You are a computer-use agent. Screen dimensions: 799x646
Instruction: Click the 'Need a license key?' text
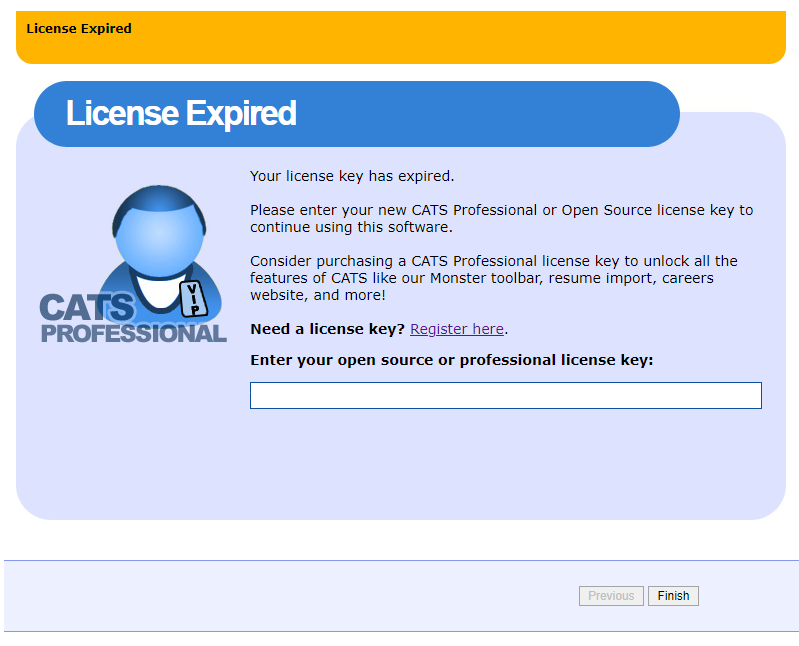click(x=327, y=329)
